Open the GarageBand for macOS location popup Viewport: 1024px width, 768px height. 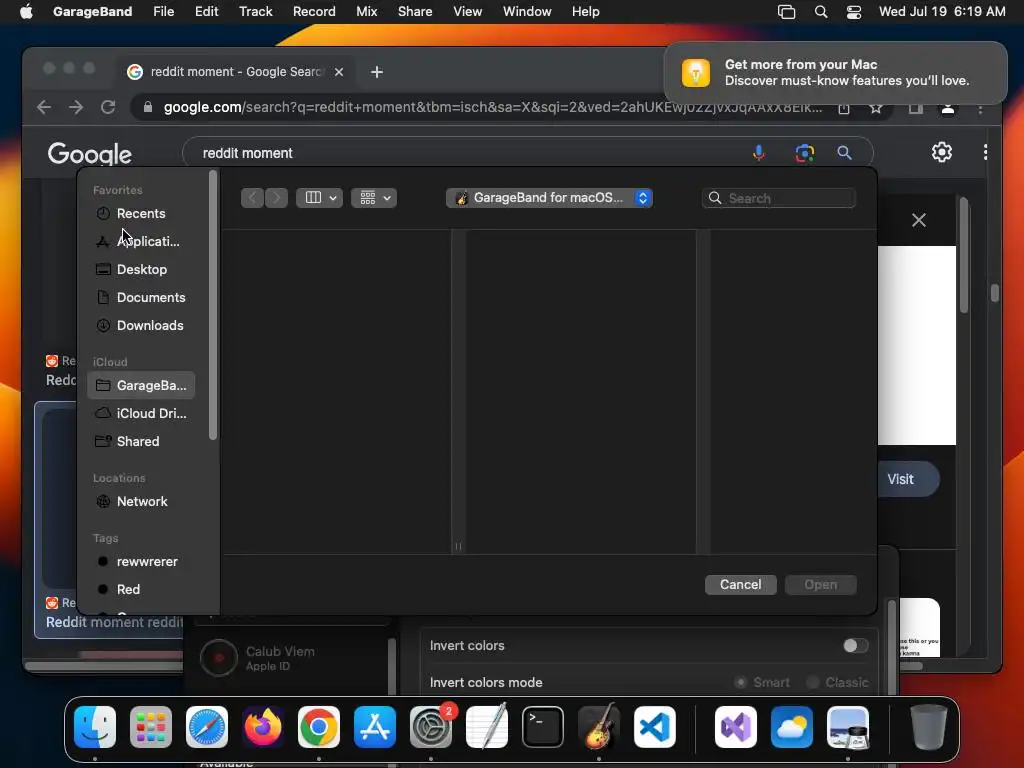coord(549,198)
